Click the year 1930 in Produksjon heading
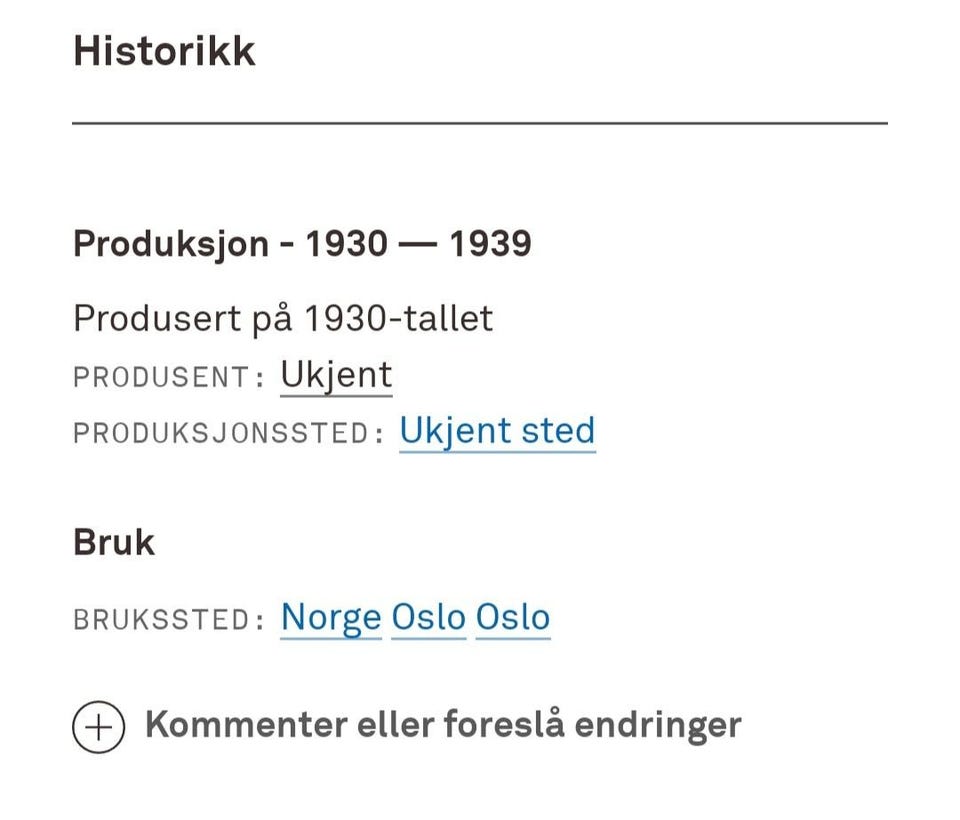960x820 pixels. coord(346,244)
